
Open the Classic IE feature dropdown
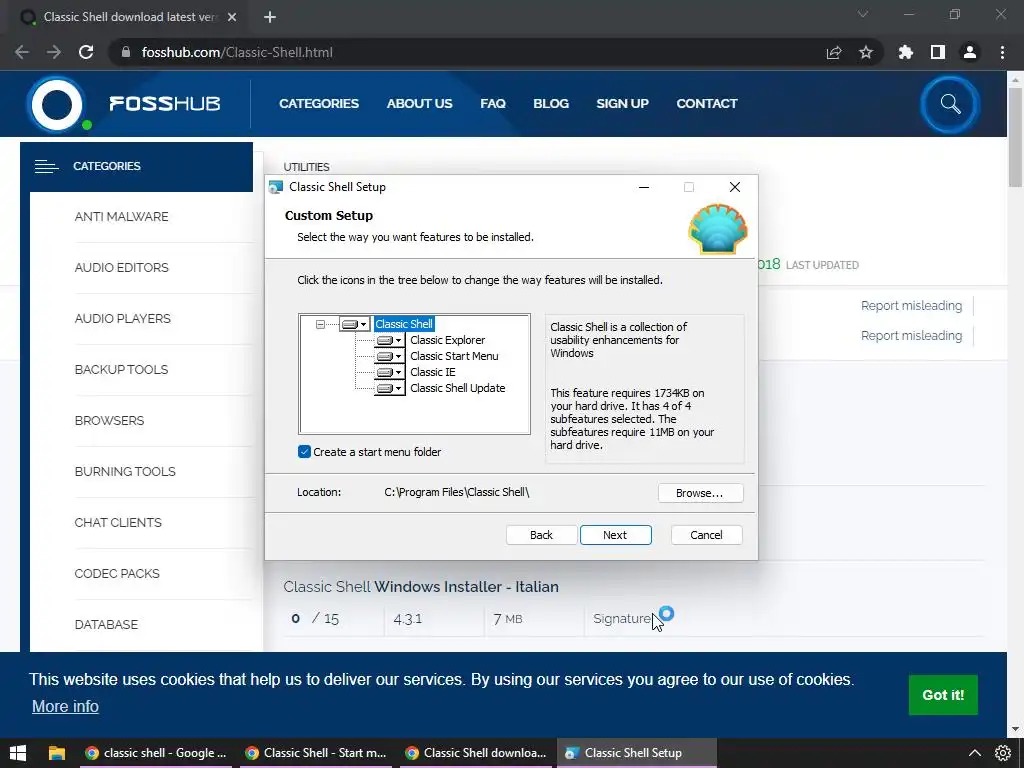pyautogui.click(x=389, y=372)
